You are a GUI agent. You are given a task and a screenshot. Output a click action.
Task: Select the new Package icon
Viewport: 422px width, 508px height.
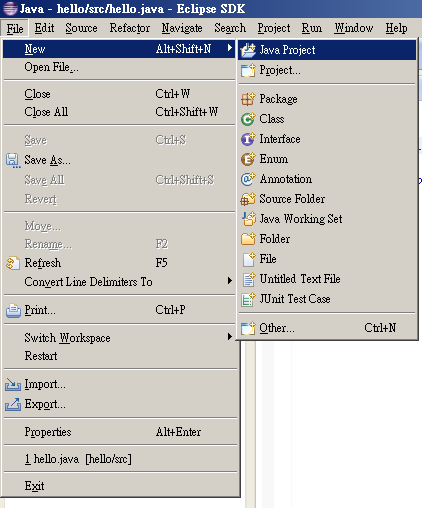click(248, 99)
